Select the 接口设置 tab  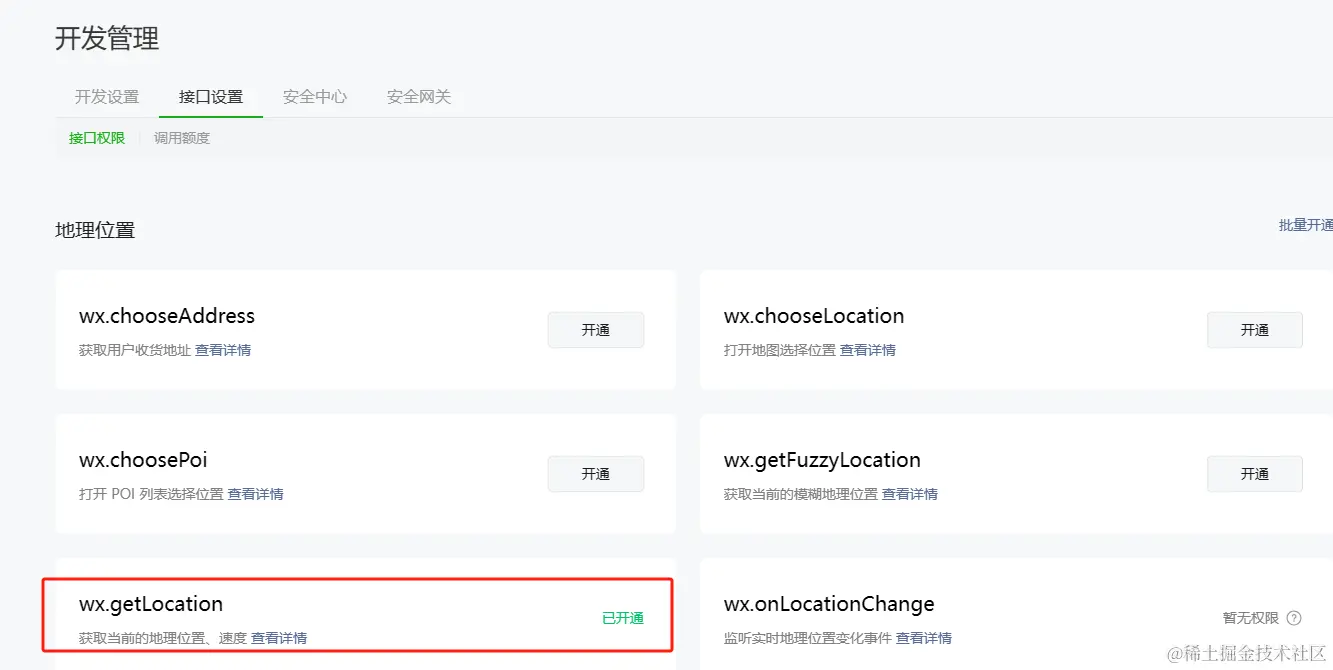pyautogui.click(x=211, y=97)
